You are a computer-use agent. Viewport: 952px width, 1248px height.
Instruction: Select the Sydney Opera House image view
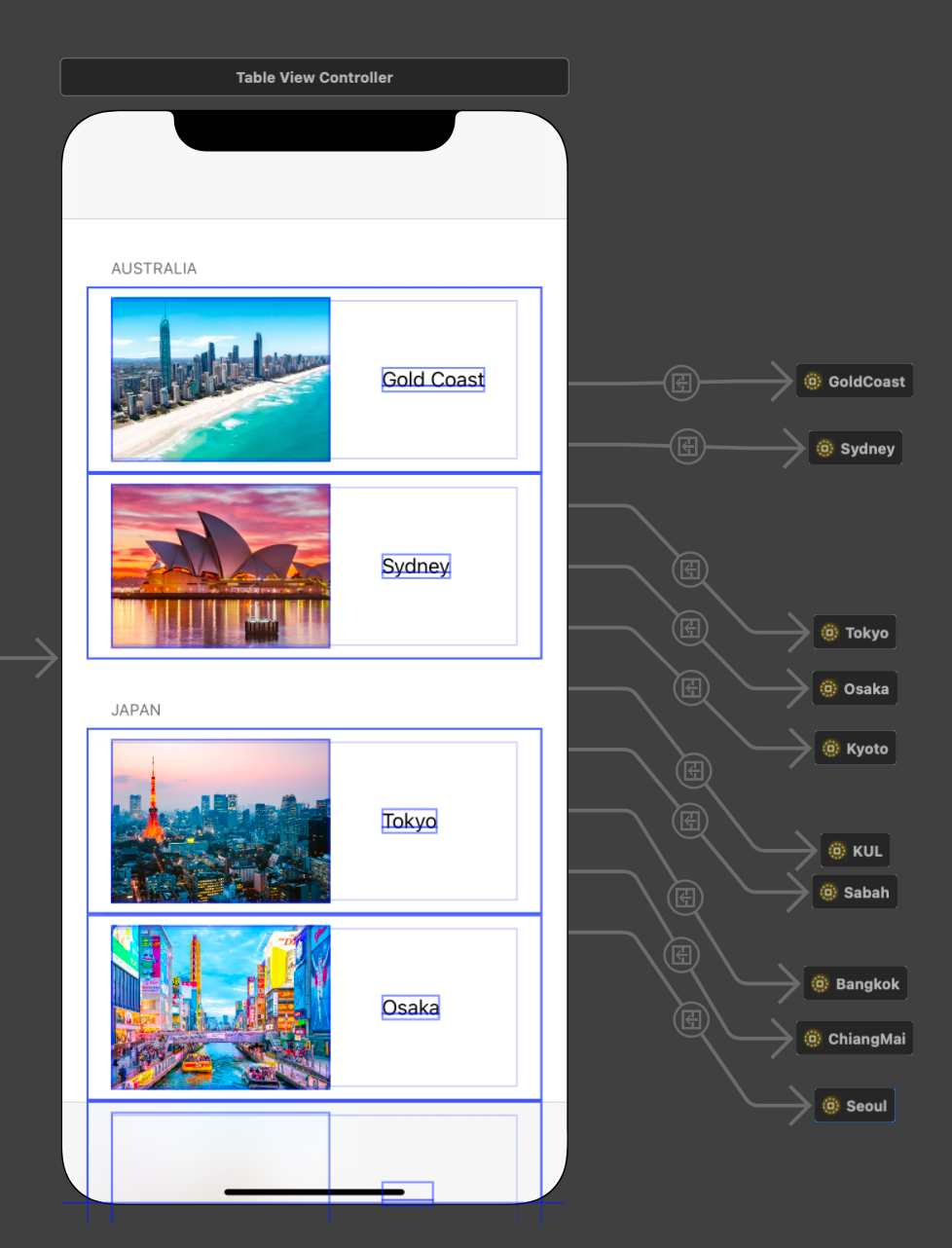(220, 566)
